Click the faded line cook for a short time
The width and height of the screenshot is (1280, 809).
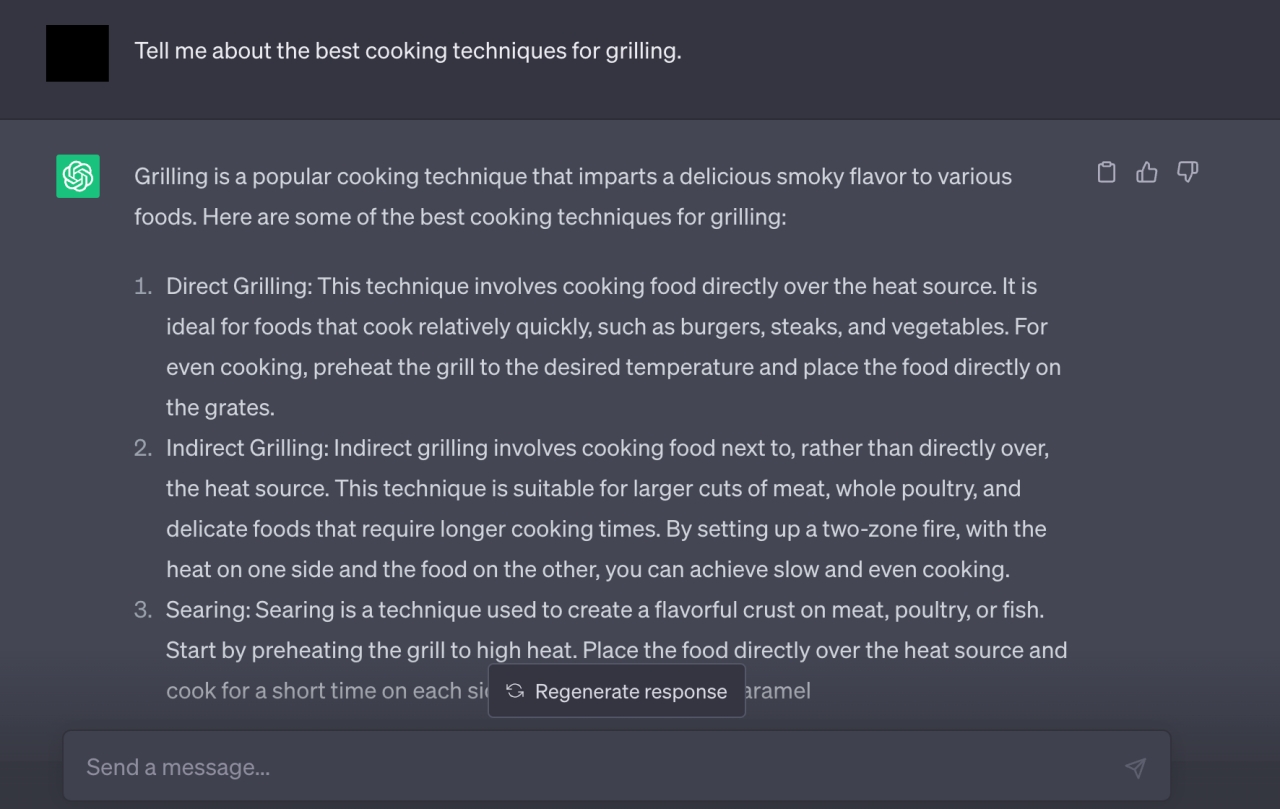(327, 691)
